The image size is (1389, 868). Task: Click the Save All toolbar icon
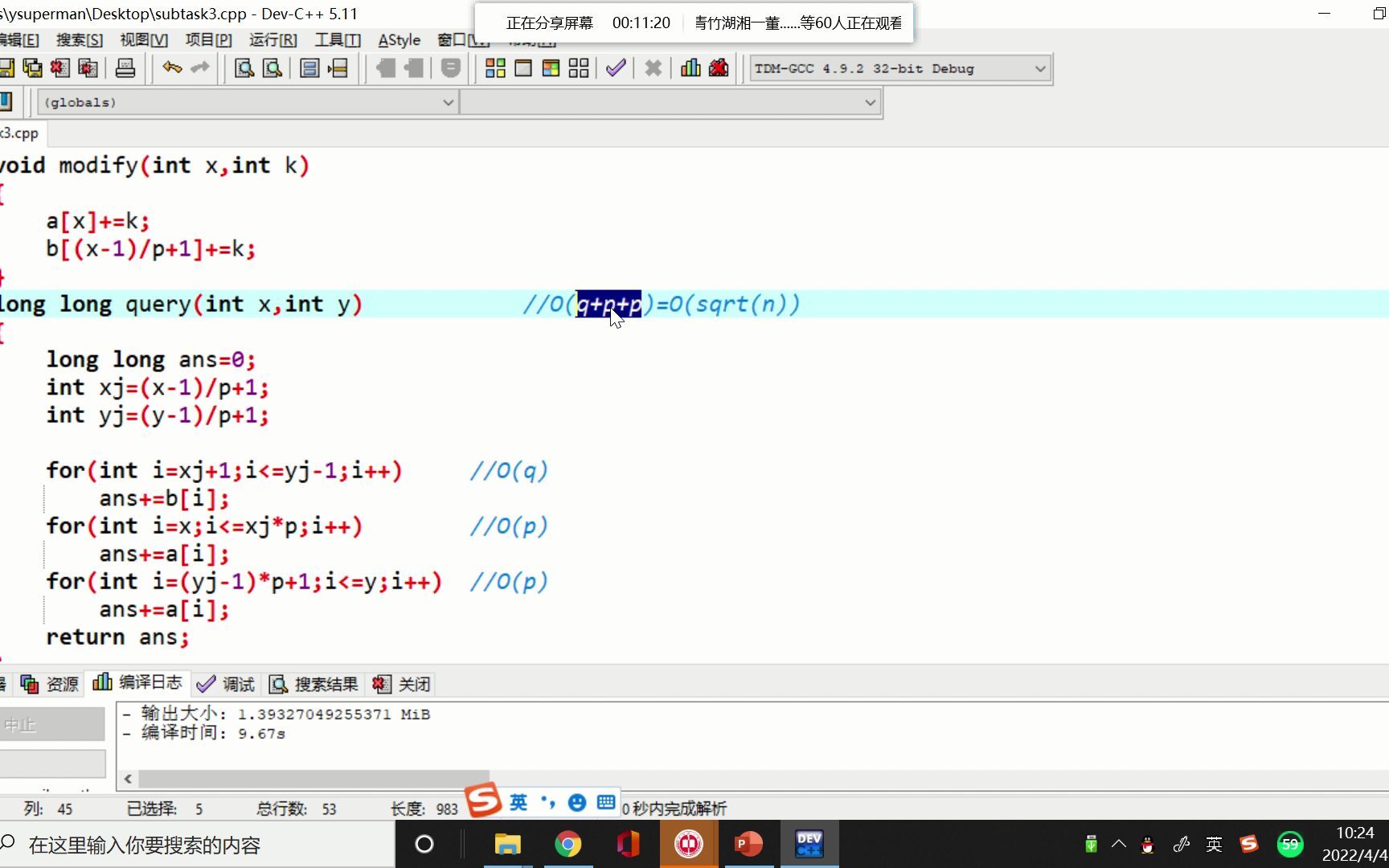(32, 68)
